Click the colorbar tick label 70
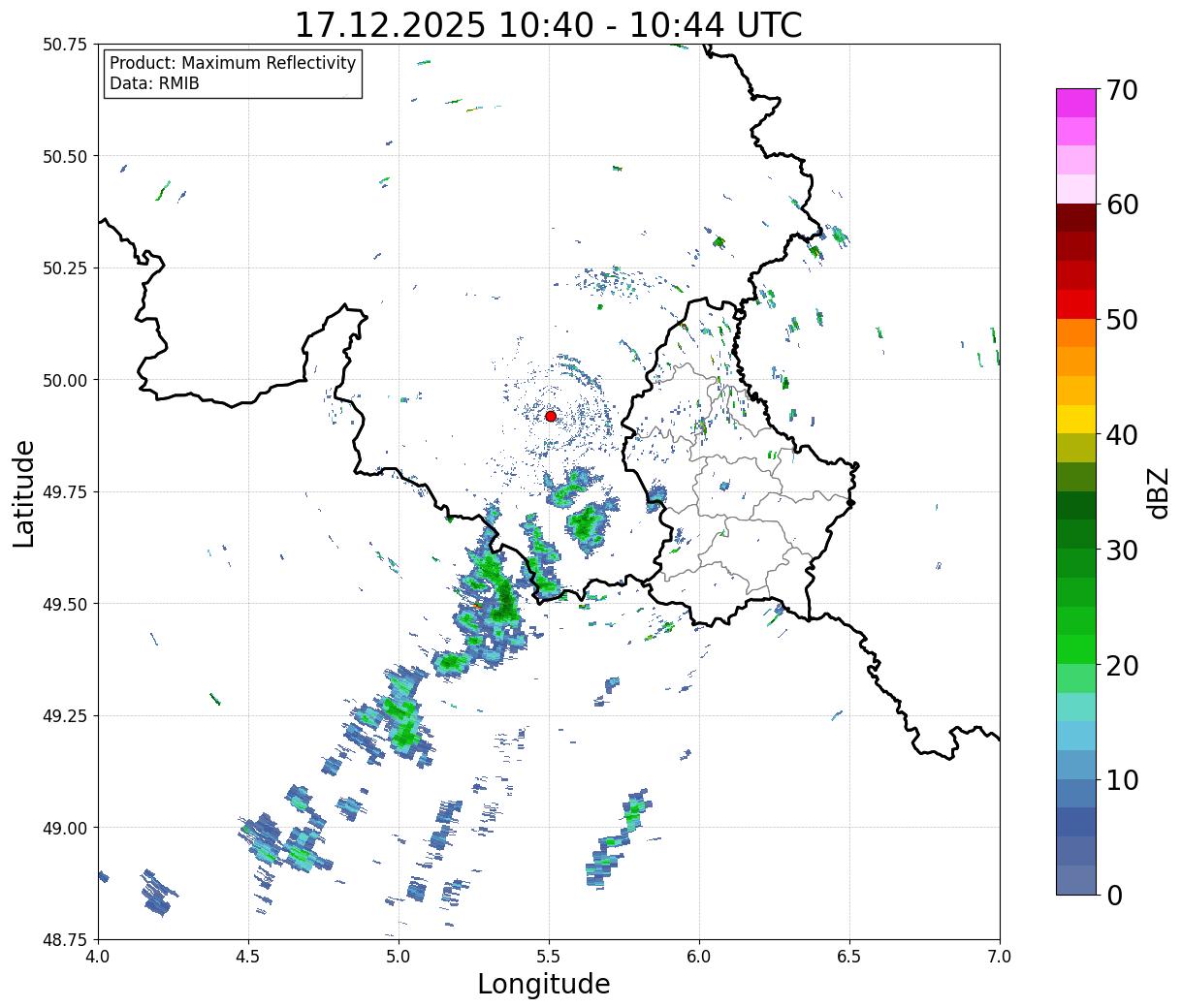 click(x=1121, y=90)
